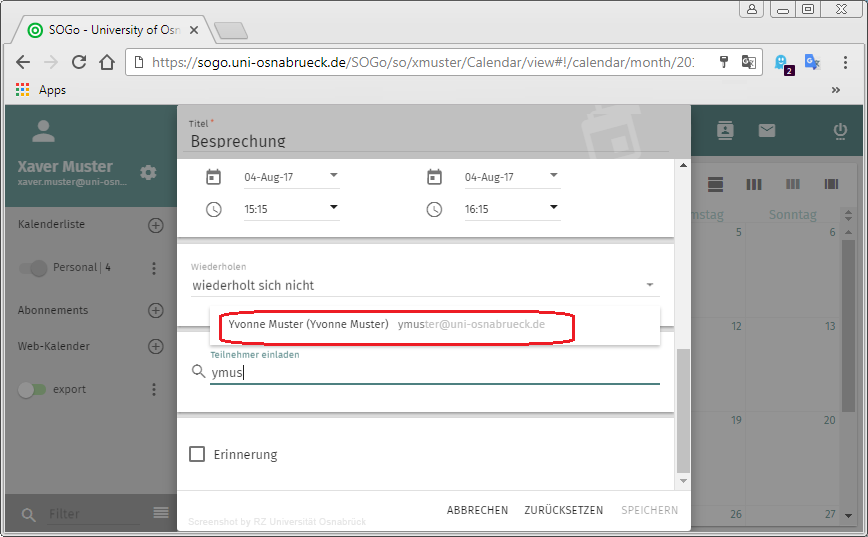868x537 pixels.
Task: Add a new calendar to Kalenderliste
Action: pyautogui.click(x=155, y=225)
